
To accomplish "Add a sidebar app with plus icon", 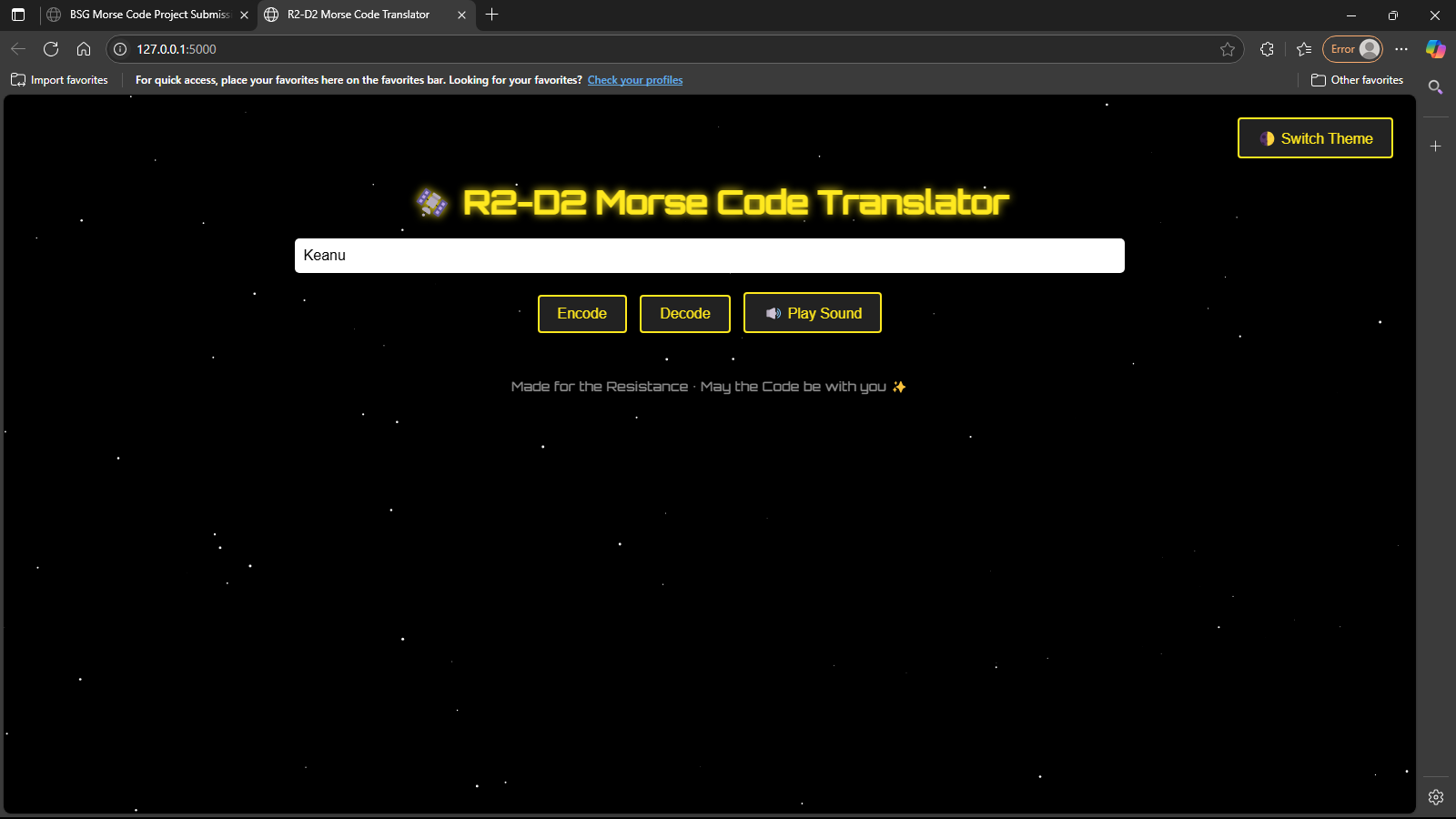I will [1436, 146].
